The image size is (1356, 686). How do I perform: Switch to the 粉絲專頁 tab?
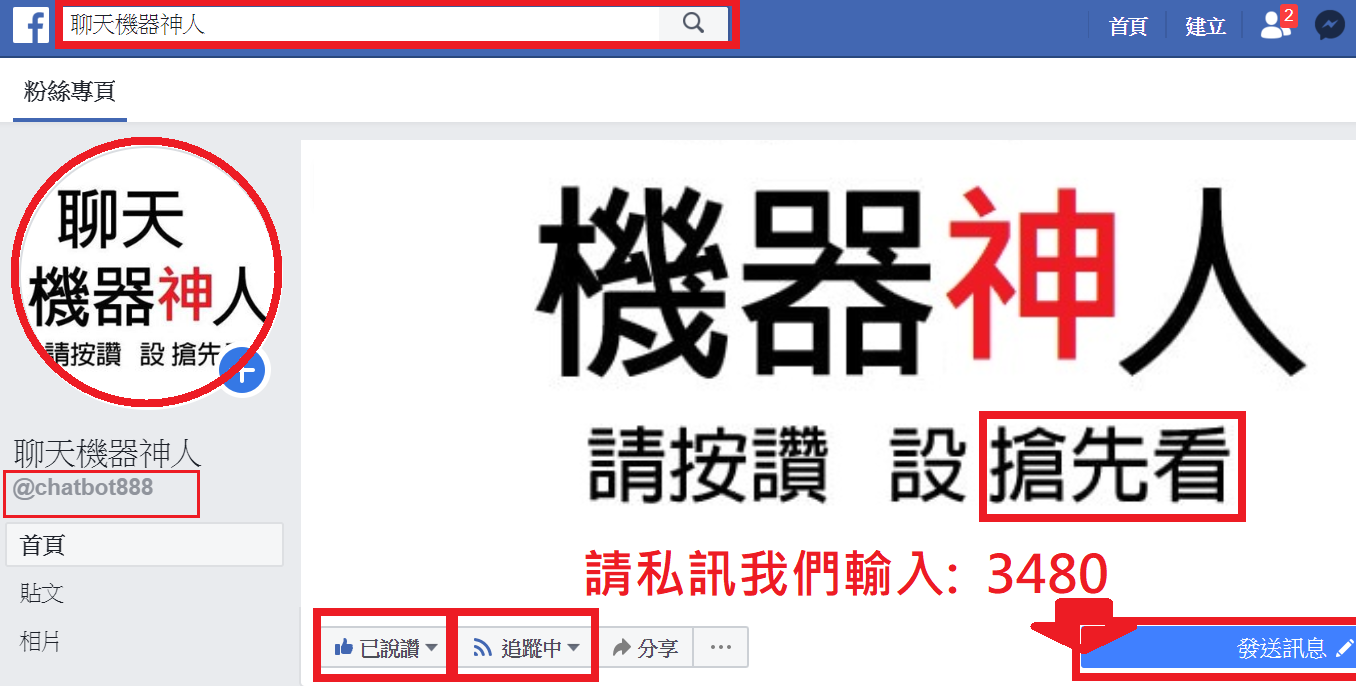[x=70, y=91]
